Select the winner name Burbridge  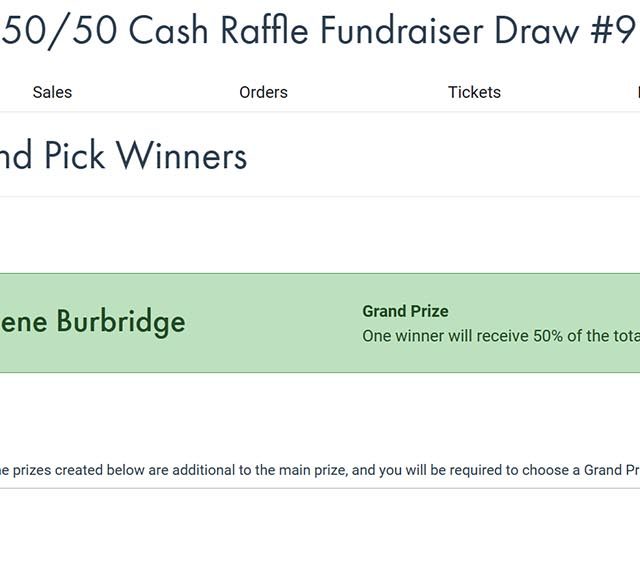coord(120,322)
